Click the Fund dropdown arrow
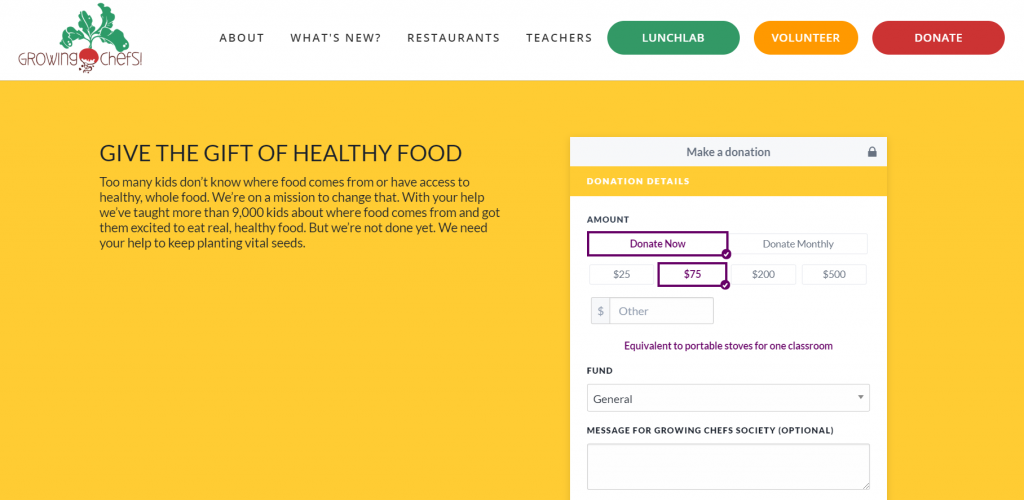This screenshot has height=500, width=1024. (x=860, y=397)
